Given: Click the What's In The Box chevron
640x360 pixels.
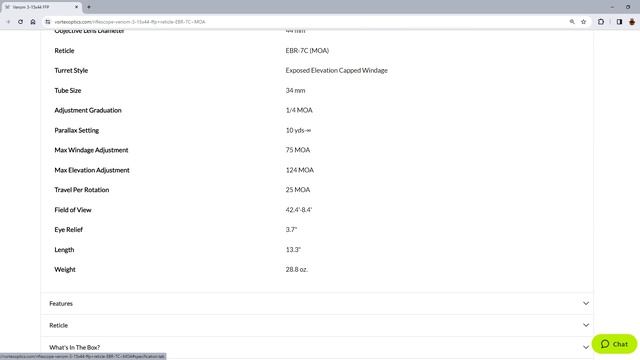Looking at the screenshot, I should coord(586,347).
